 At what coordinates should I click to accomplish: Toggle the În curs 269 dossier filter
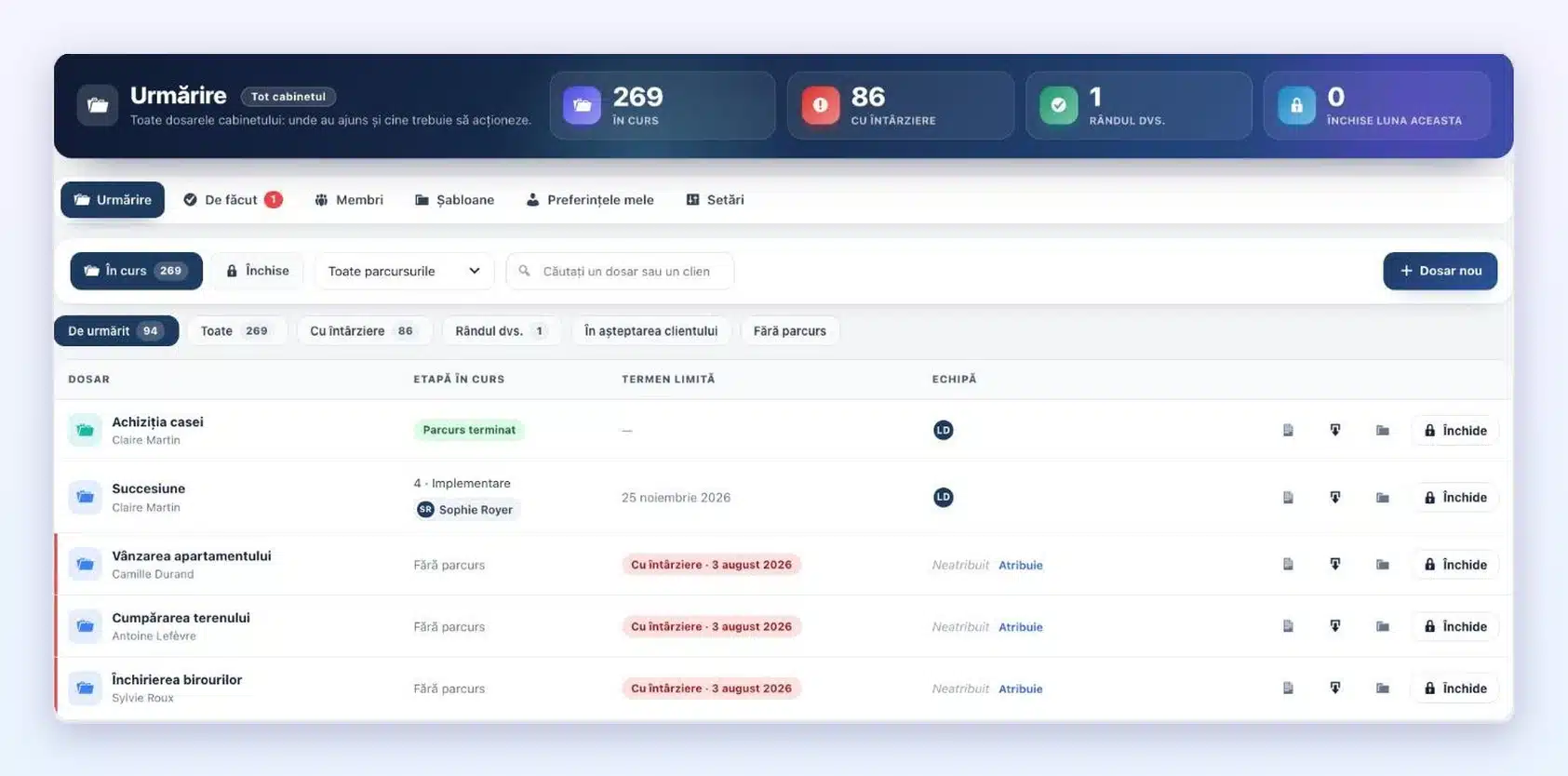click(136, 271)
